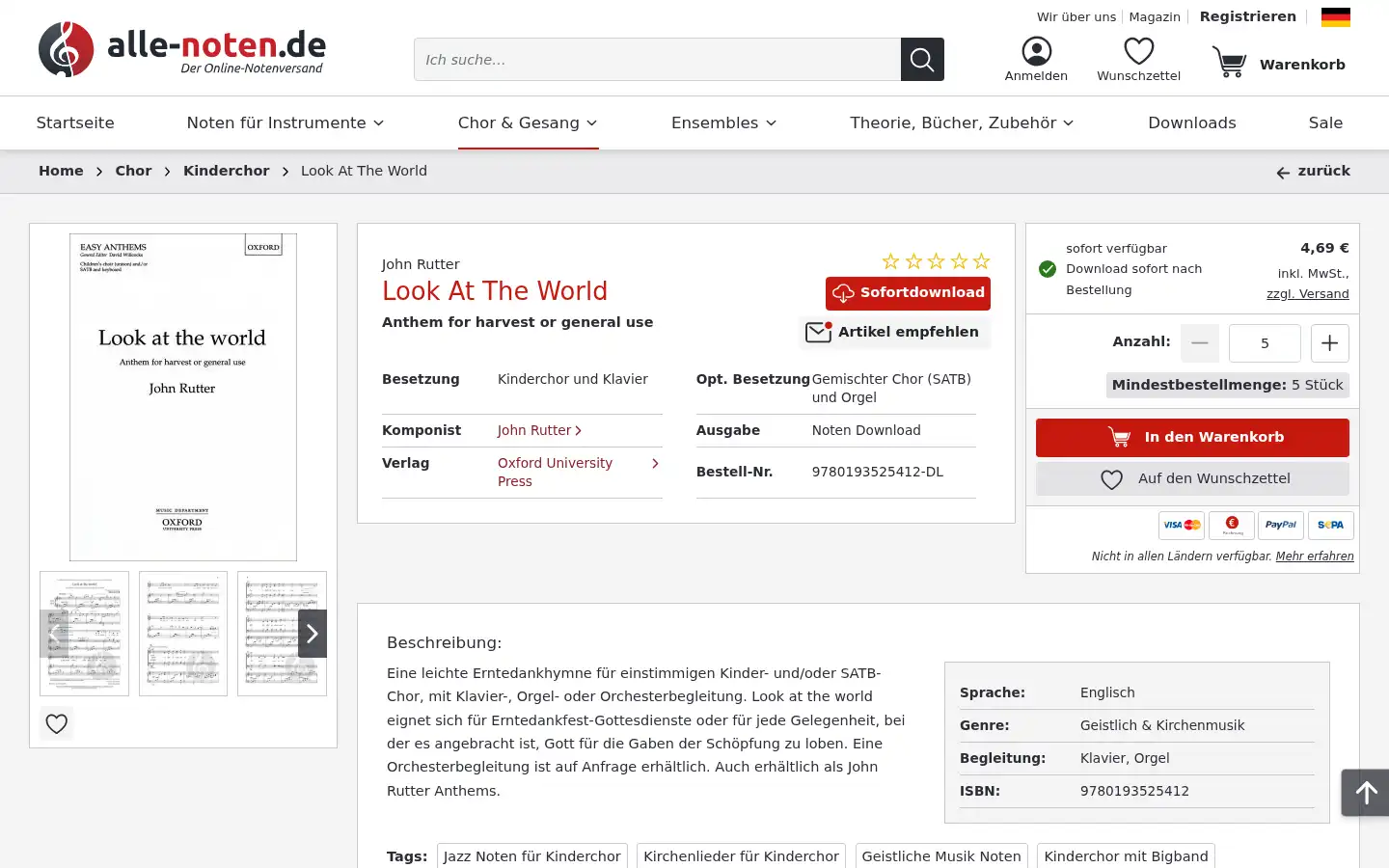This screenshot has height=868, width=1389.
Task: Go to Kinderchor breadcrumb
Action: (227, 171)
